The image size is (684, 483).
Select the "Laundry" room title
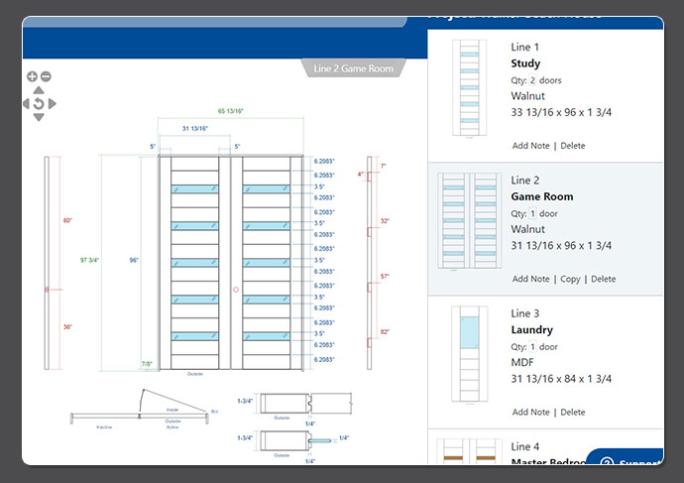(x=532, y=330)
